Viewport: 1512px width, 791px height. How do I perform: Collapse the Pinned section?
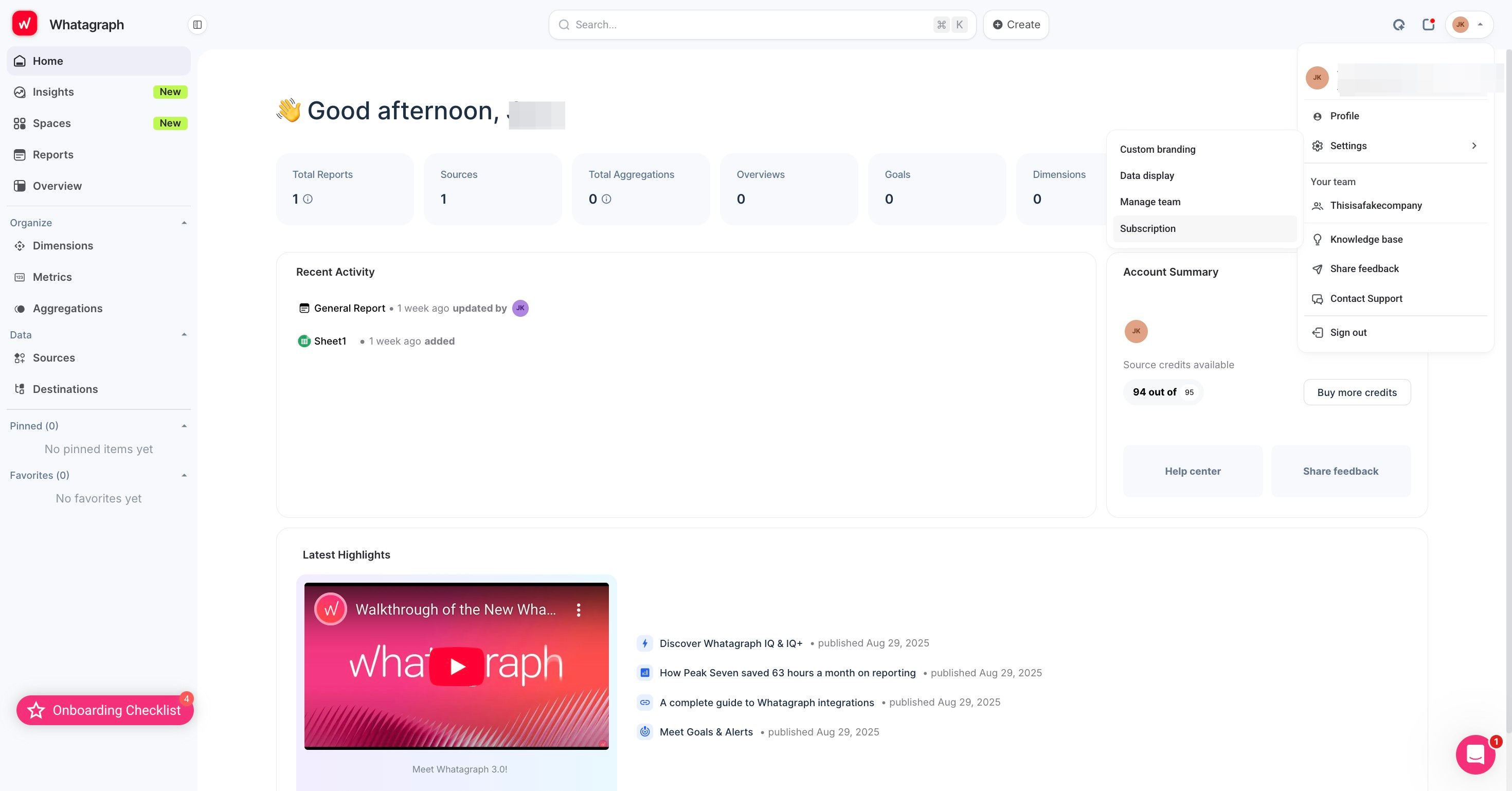(x=184, y=426)
